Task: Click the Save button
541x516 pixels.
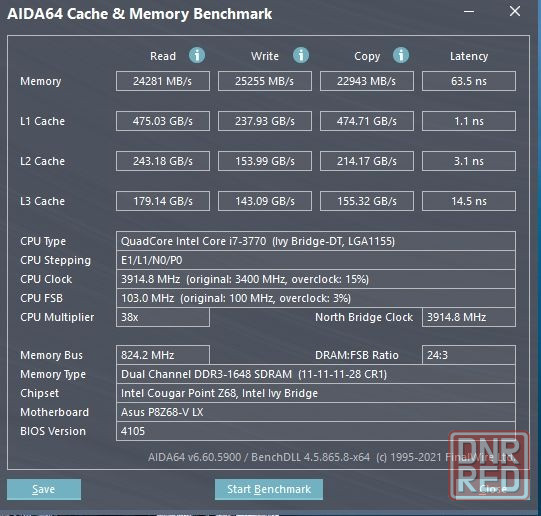Action: point(44,489)
